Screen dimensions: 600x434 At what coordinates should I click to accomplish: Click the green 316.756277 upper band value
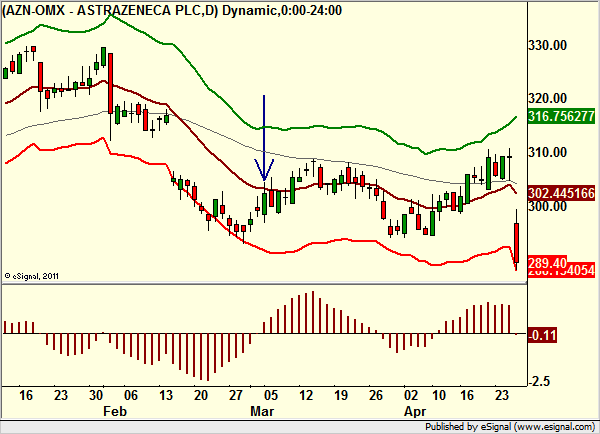561,116
